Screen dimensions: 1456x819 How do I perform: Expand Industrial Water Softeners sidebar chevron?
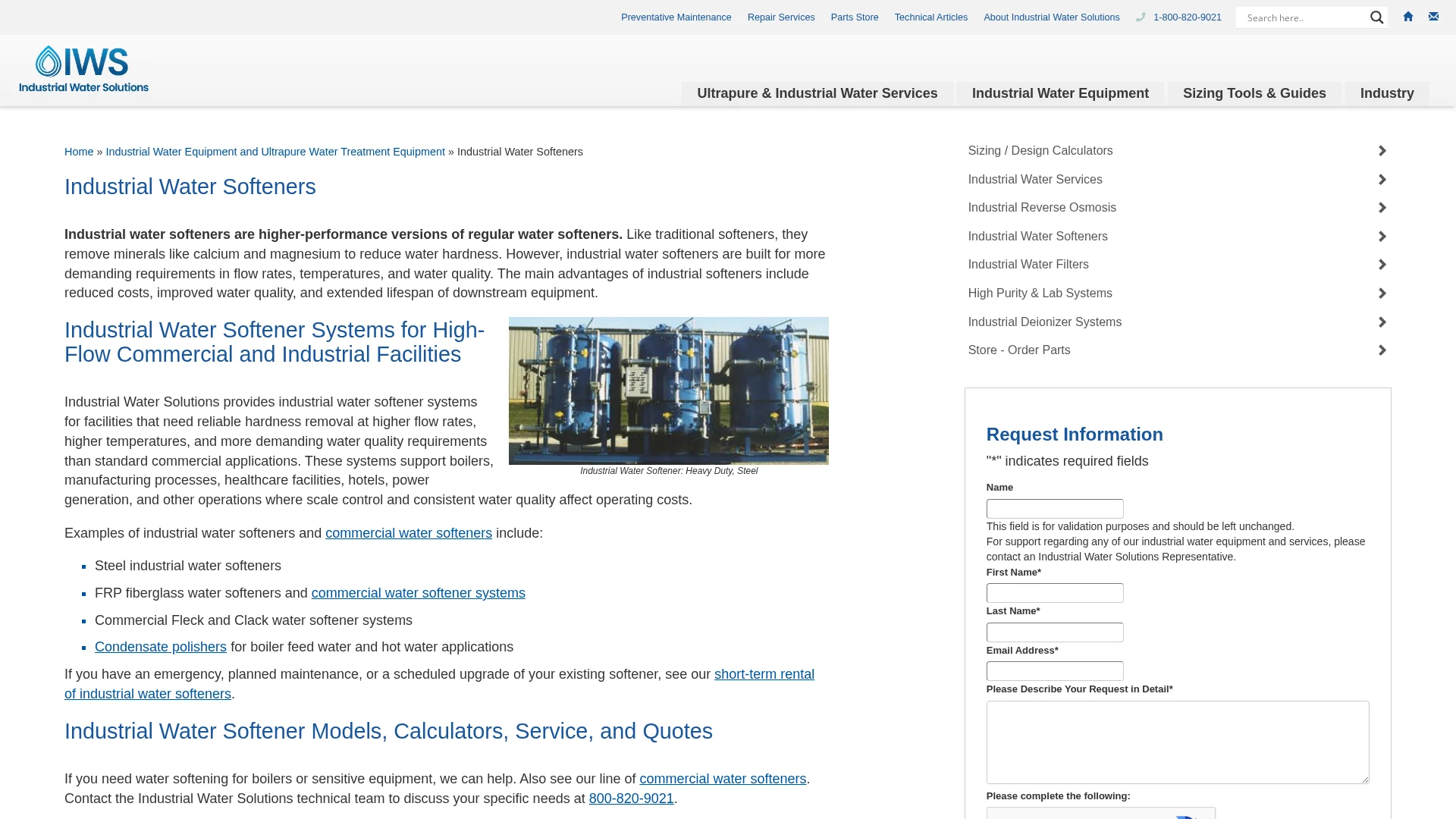pos(1382,237)
